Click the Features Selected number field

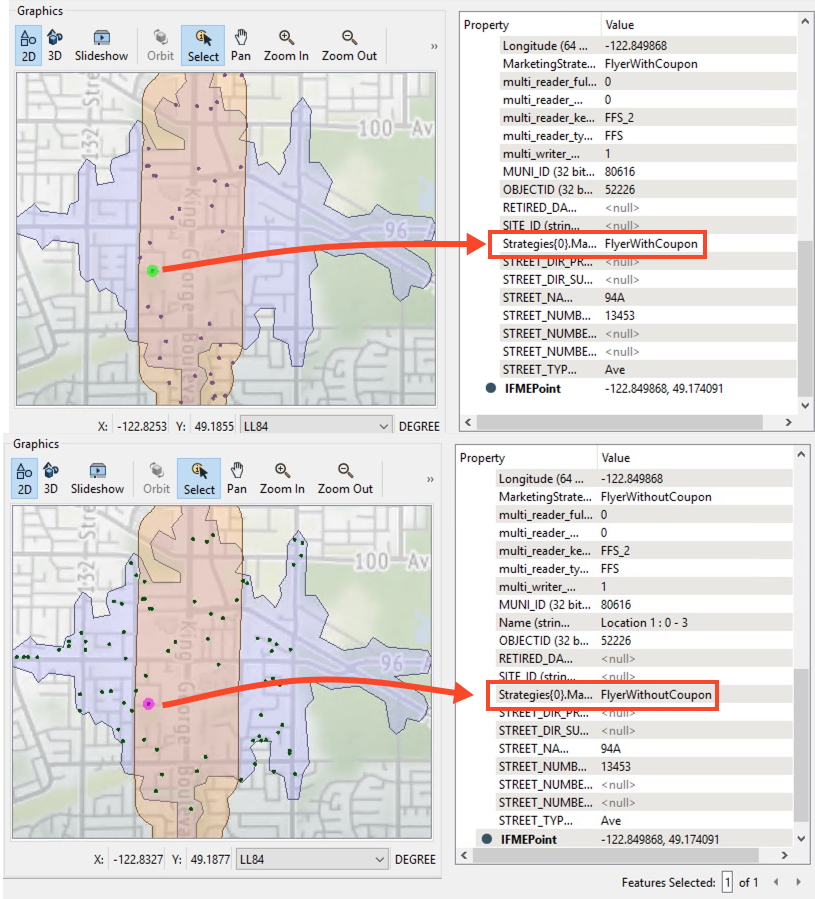[x=728, y=882]
